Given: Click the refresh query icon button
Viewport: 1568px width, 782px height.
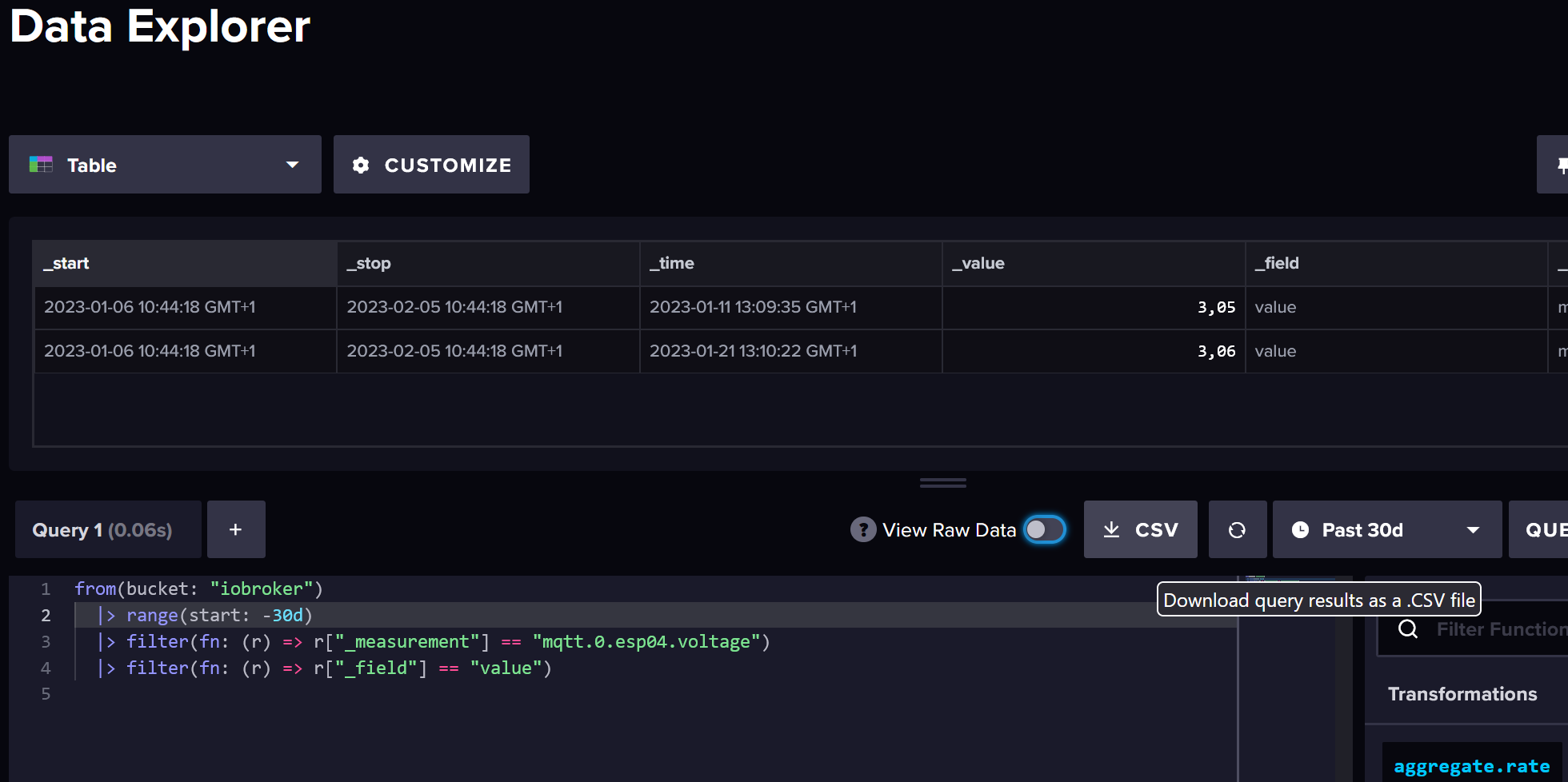Looking at the screenshot, I should point(1238,529).
